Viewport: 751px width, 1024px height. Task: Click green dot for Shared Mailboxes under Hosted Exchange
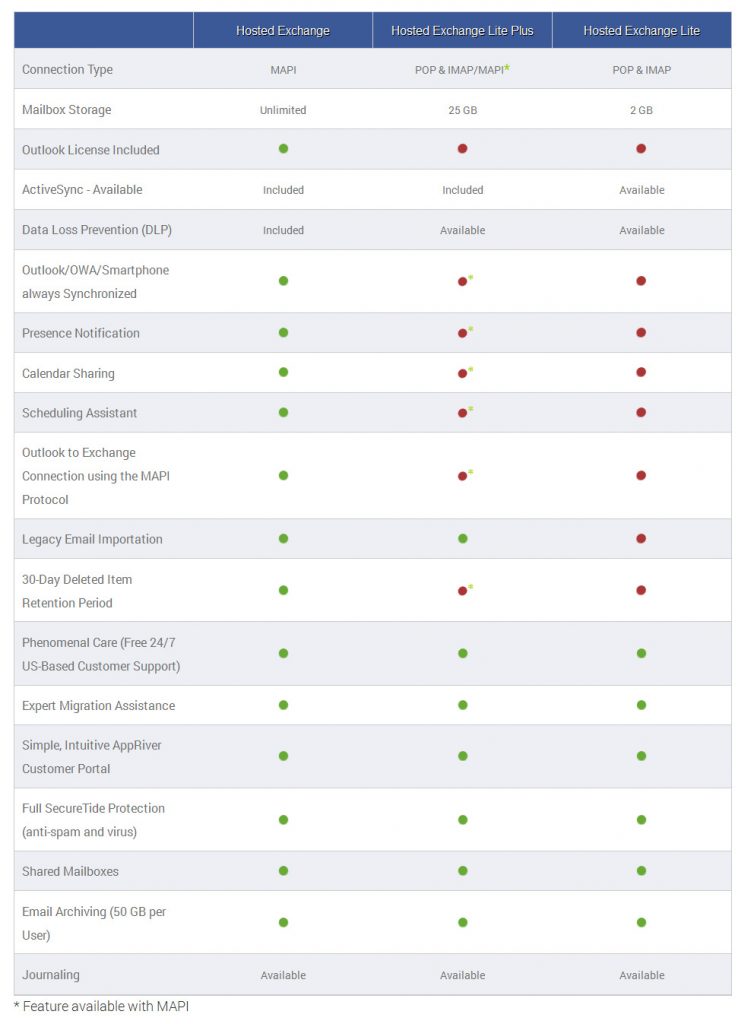[283, 871]
